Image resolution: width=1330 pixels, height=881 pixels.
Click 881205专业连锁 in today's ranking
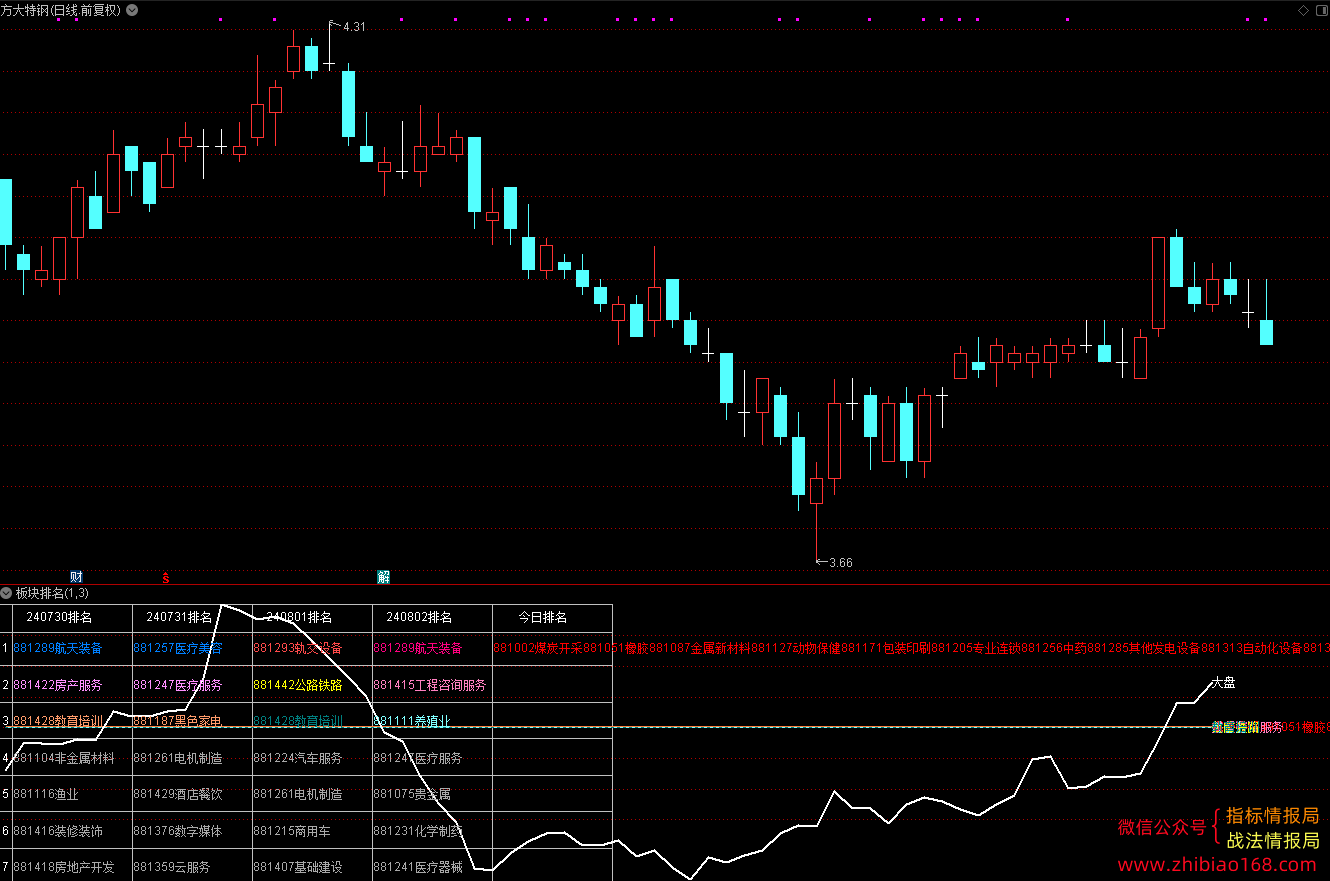tap(976, 648)
